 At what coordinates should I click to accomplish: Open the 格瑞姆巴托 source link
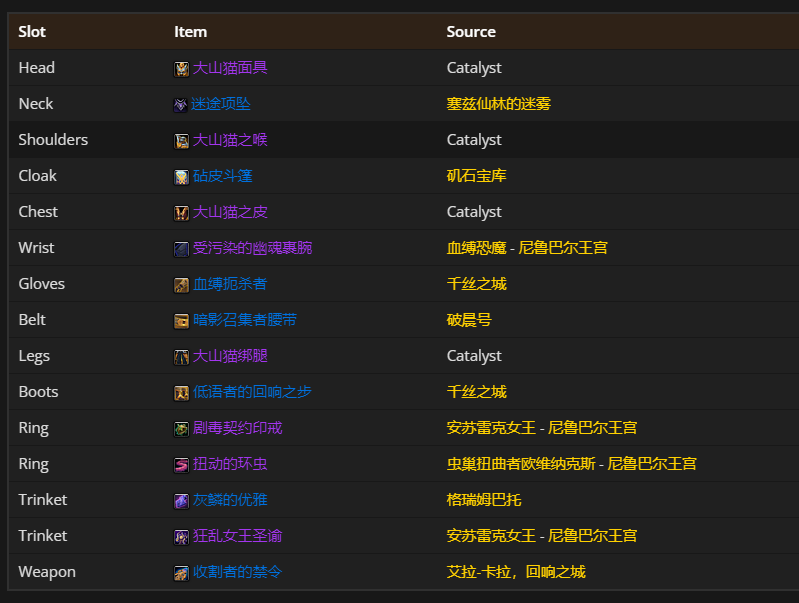(x=483, y=500)
